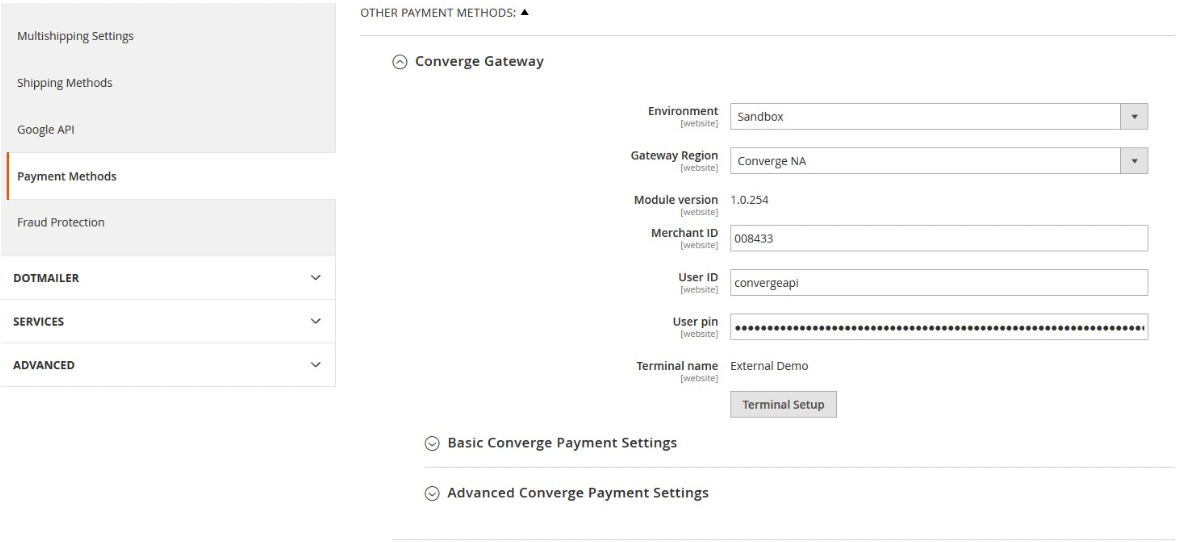This screenshot has width=1182, height=542.
Task: Expand the ADVANCED section chevron
Action: pyautogui.click(x=316, y=365)
